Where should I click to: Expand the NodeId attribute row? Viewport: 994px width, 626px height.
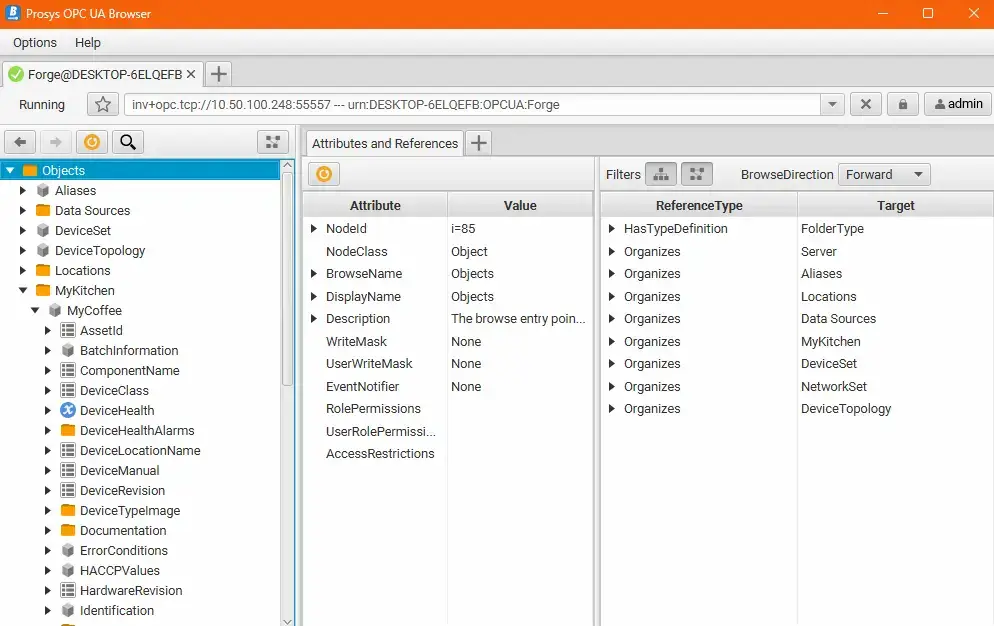point(314,228)
